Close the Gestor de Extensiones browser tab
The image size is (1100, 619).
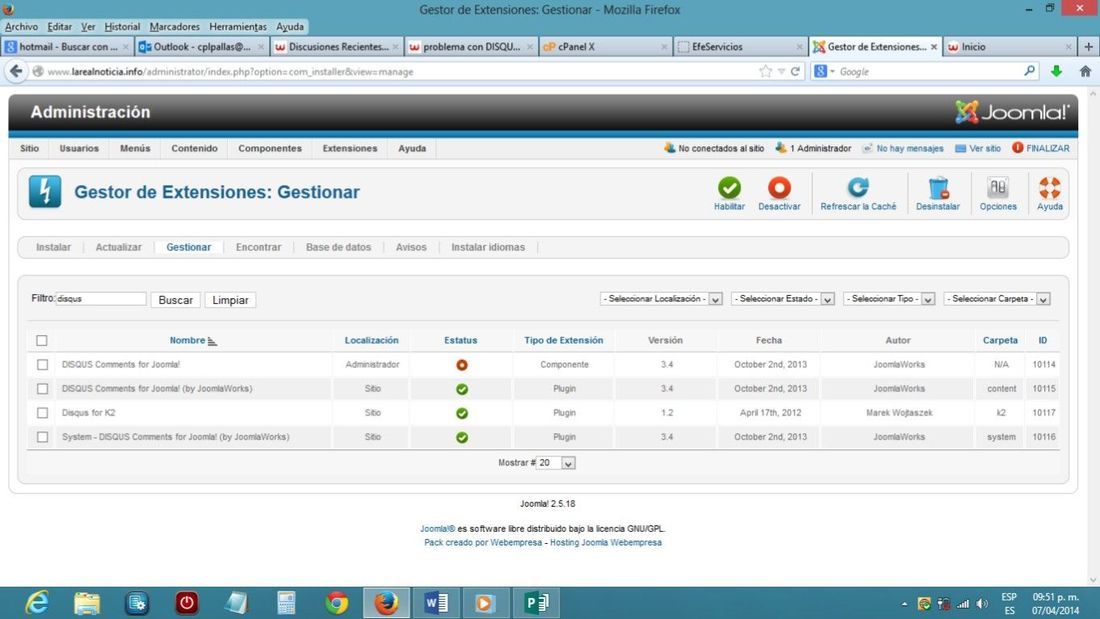[x=934, y=47]
